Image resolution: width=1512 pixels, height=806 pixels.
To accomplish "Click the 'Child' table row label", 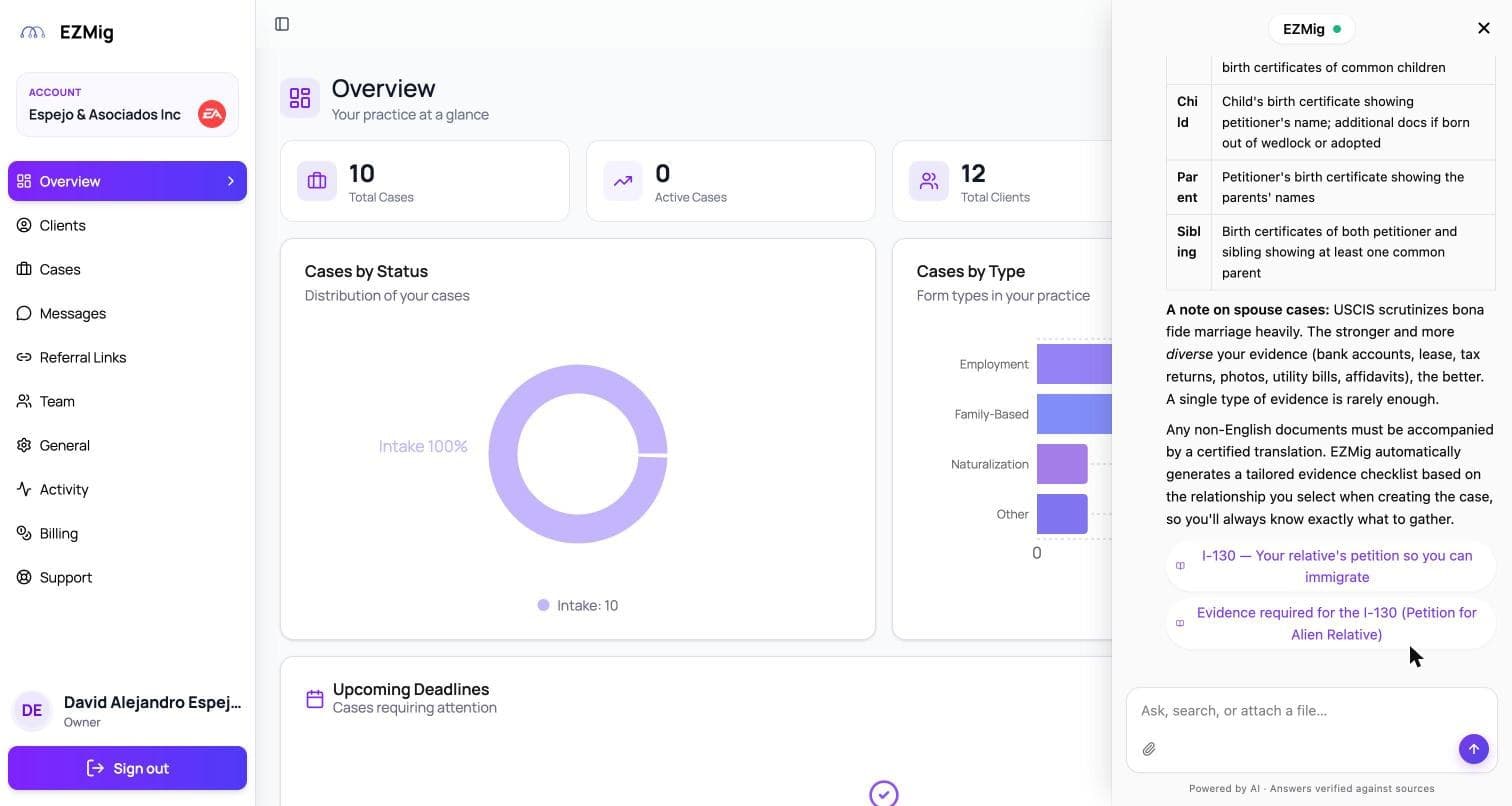I will (x=1187, y=112).
